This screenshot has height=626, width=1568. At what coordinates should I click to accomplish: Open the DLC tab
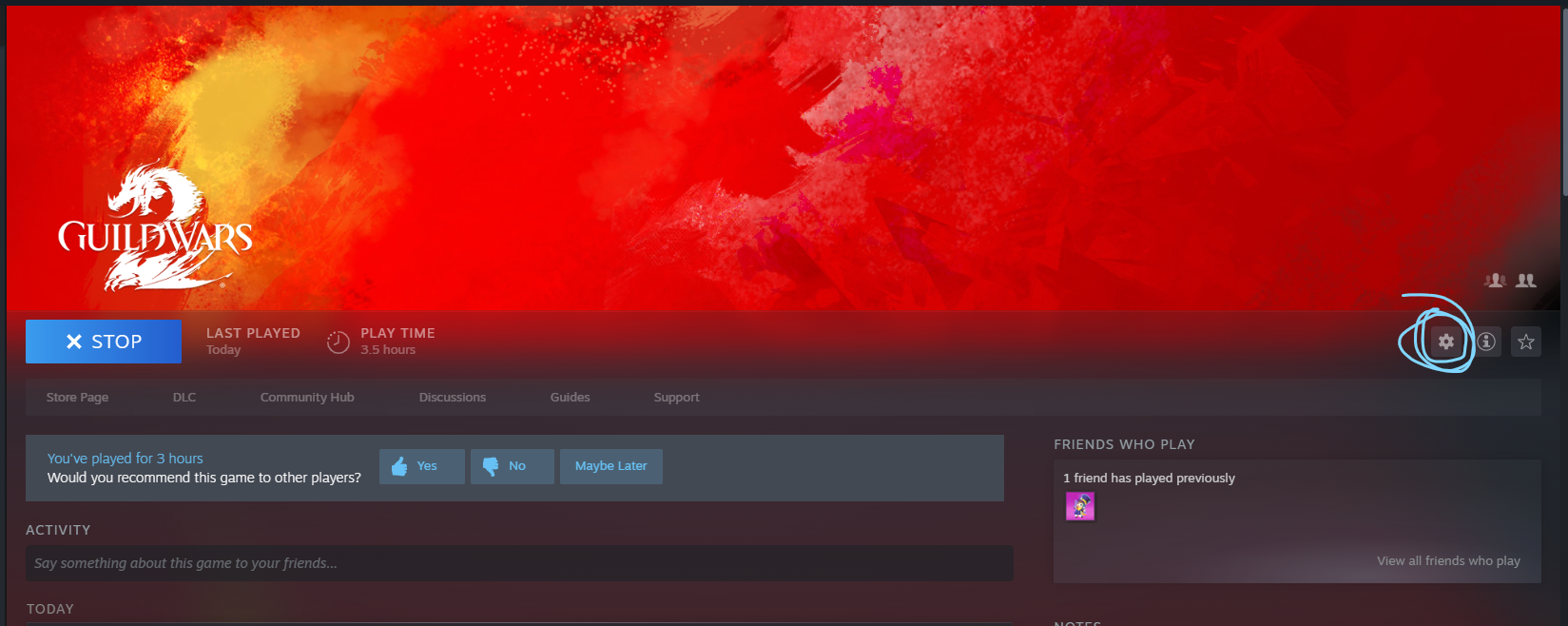click(184, 398)
